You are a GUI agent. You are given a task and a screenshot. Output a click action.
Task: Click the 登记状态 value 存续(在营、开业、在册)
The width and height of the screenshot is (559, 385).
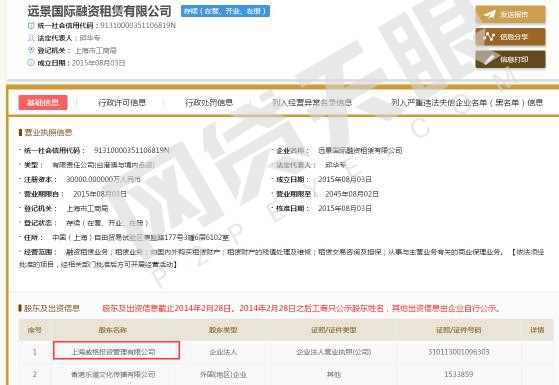point(107,223)
